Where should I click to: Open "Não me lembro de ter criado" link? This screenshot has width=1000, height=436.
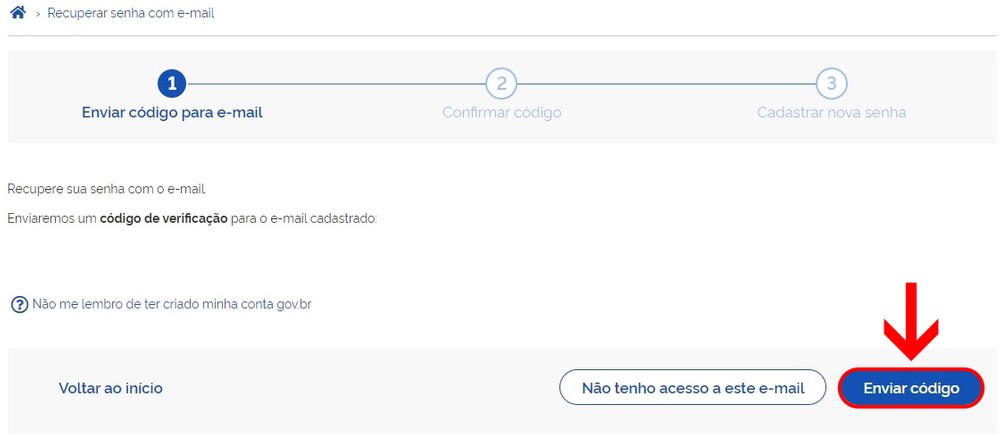click(x=172, y=304)
